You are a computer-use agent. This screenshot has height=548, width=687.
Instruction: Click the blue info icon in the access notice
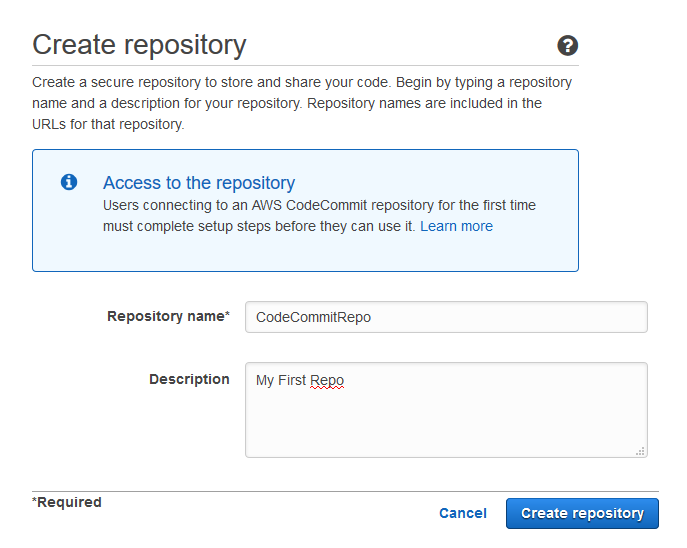point(69,182)
